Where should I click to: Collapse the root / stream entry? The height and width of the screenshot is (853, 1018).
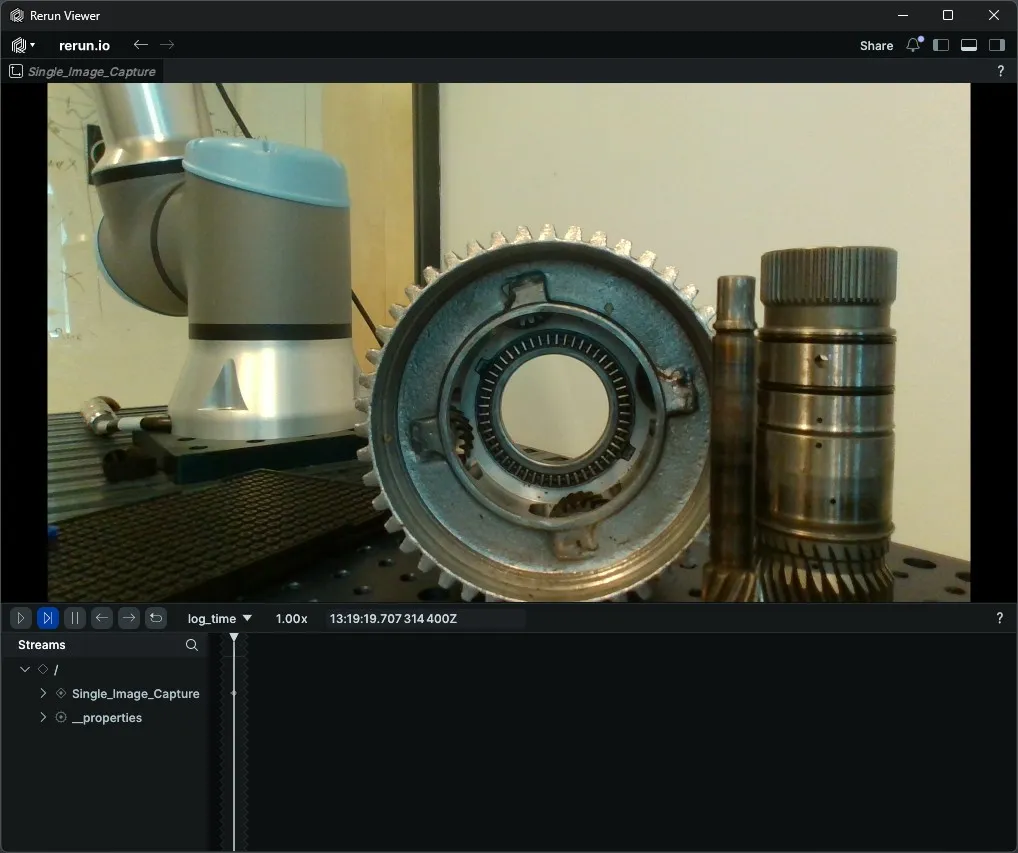click(x=25, y=669)
